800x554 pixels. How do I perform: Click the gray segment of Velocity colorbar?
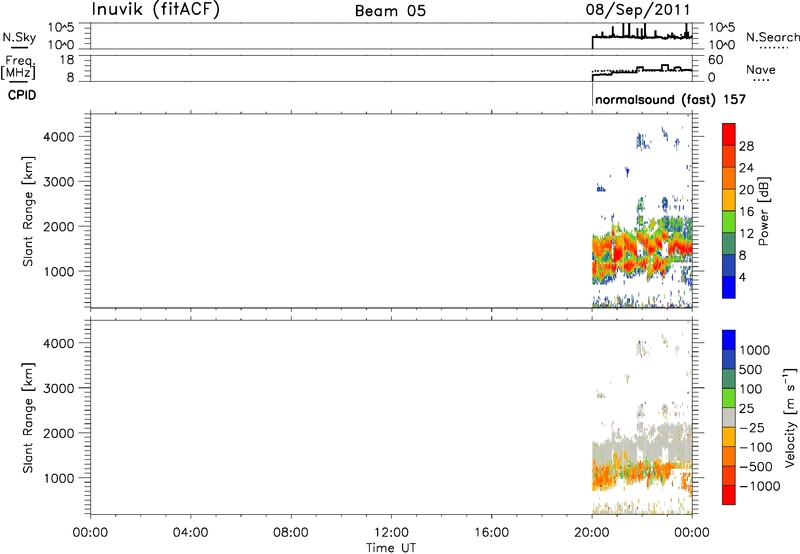click(729, 417)
